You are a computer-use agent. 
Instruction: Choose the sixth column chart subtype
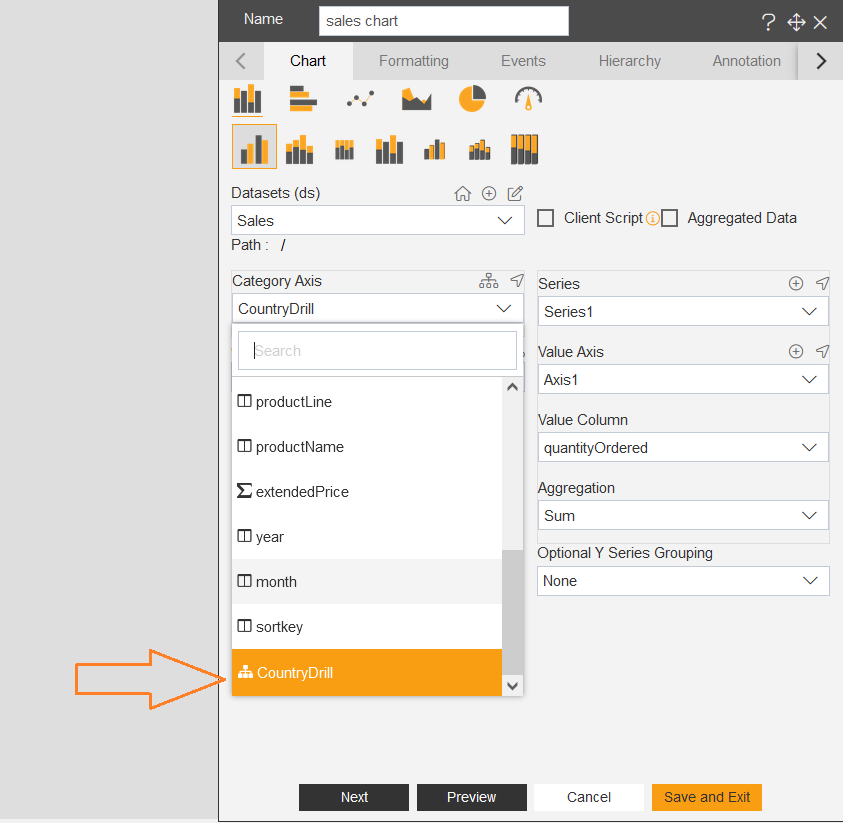(x=480, y=149)
